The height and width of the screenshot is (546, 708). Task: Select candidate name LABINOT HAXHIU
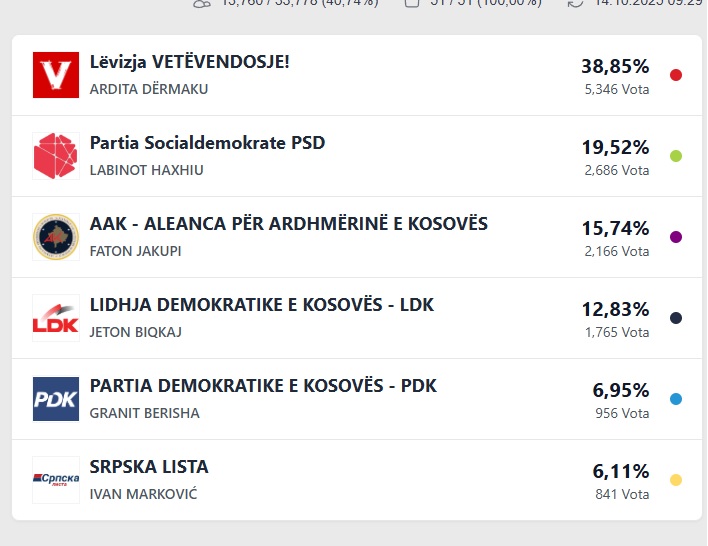146,170
